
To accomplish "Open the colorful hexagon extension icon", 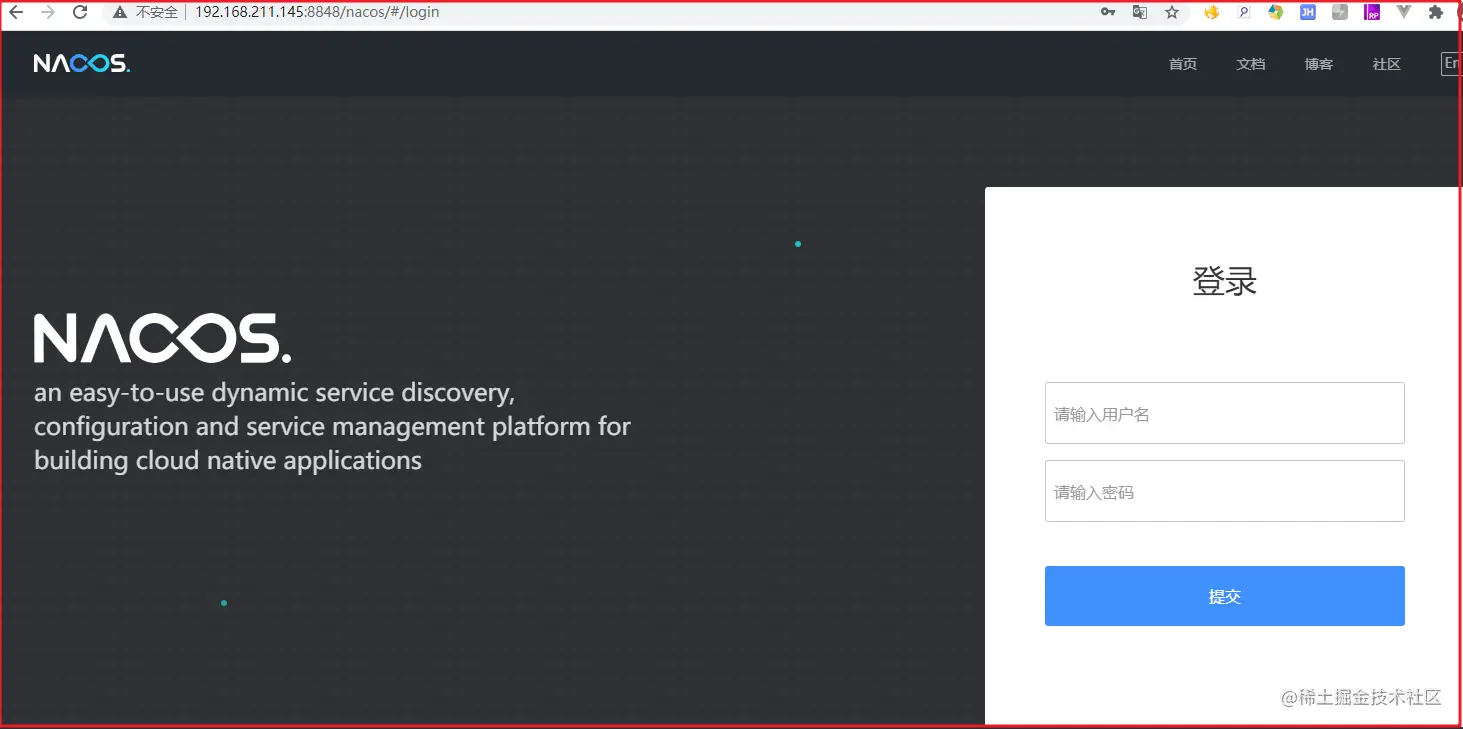I will (x=1275, y=12).
